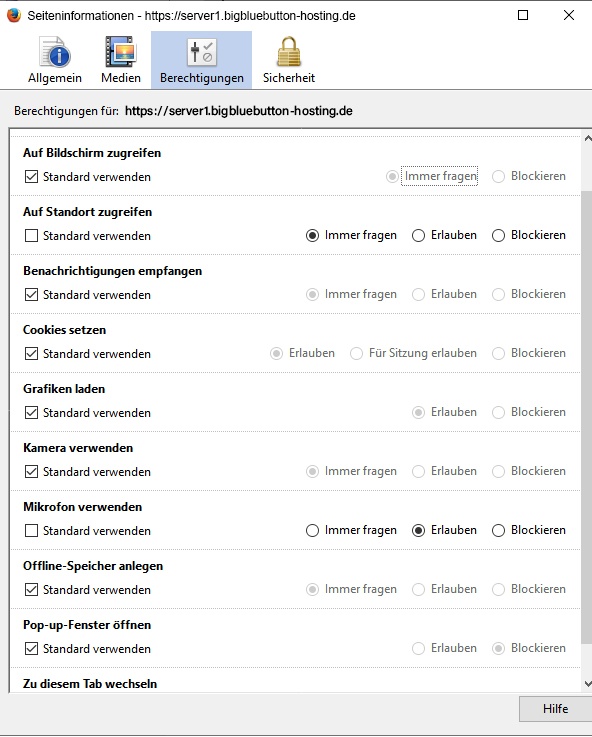Check Standard verwenden for Mikrofon verwenden

coord(31,531)
